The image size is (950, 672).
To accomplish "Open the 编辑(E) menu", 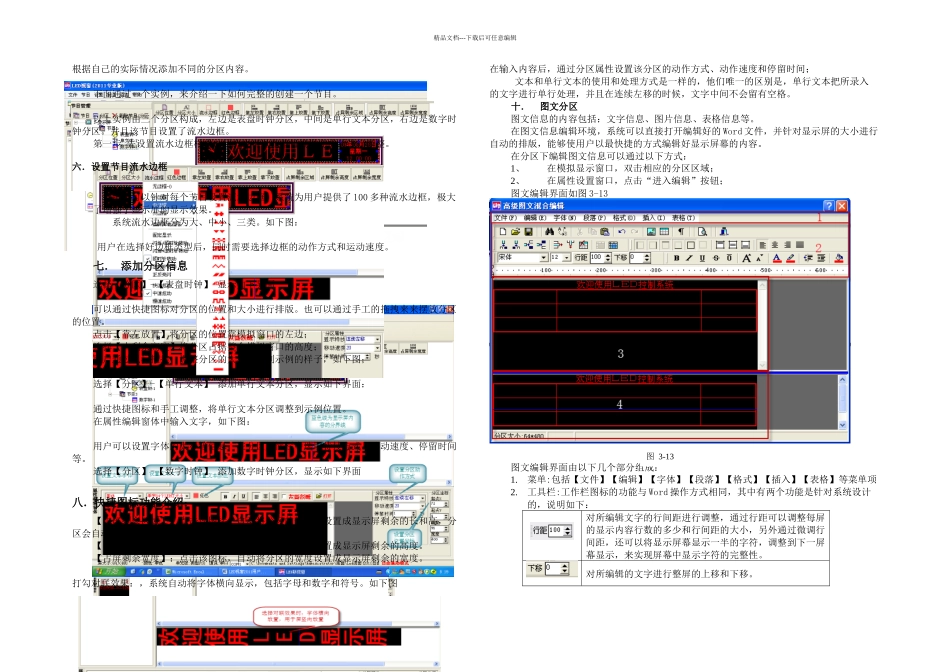I will (535, 218).
